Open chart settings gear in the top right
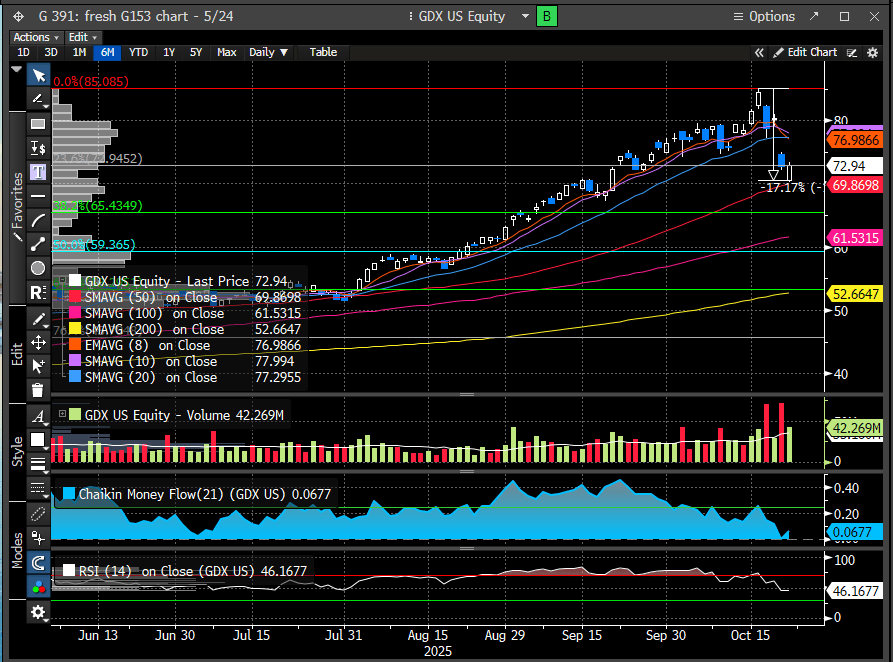Screen dimensions: 893x662 (x=872, y=52)
